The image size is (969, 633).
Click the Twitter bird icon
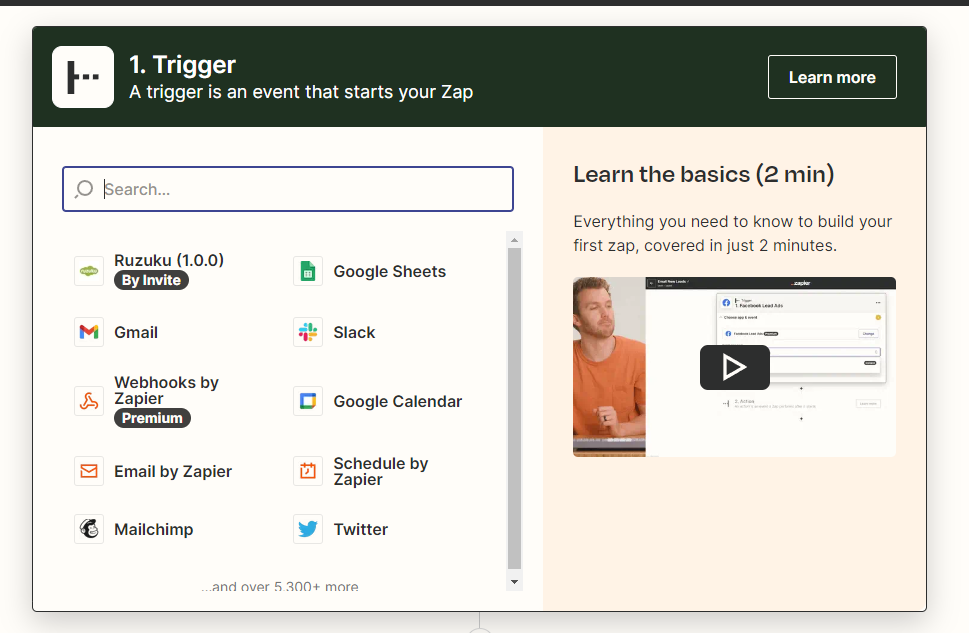[308, 529]
